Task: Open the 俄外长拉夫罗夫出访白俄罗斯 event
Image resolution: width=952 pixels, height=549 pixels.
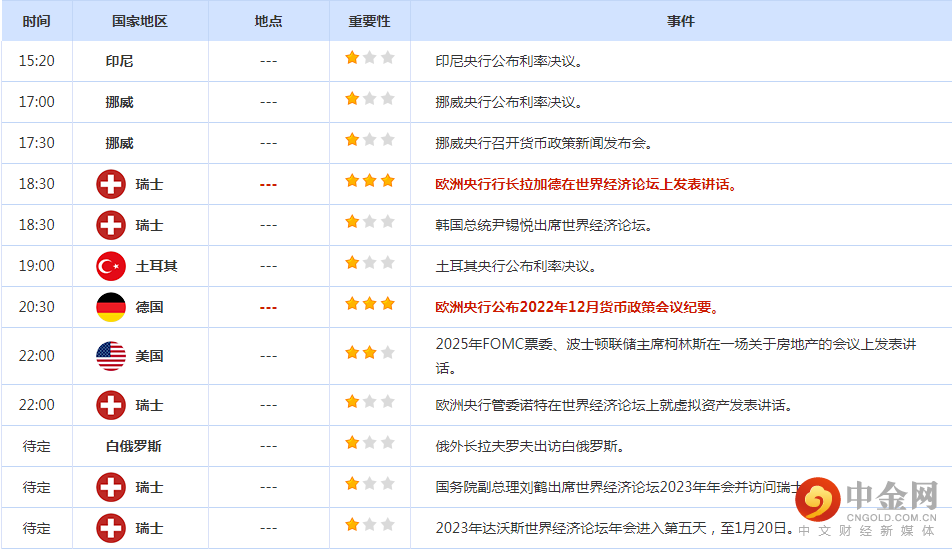Action: tap(530, 446)
